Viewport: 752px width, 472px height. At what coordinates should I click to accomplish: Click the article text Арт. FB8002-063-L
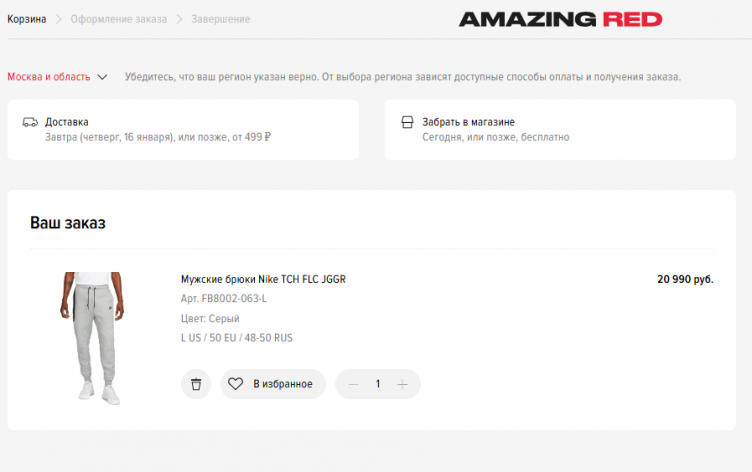[x=223, y=298]
